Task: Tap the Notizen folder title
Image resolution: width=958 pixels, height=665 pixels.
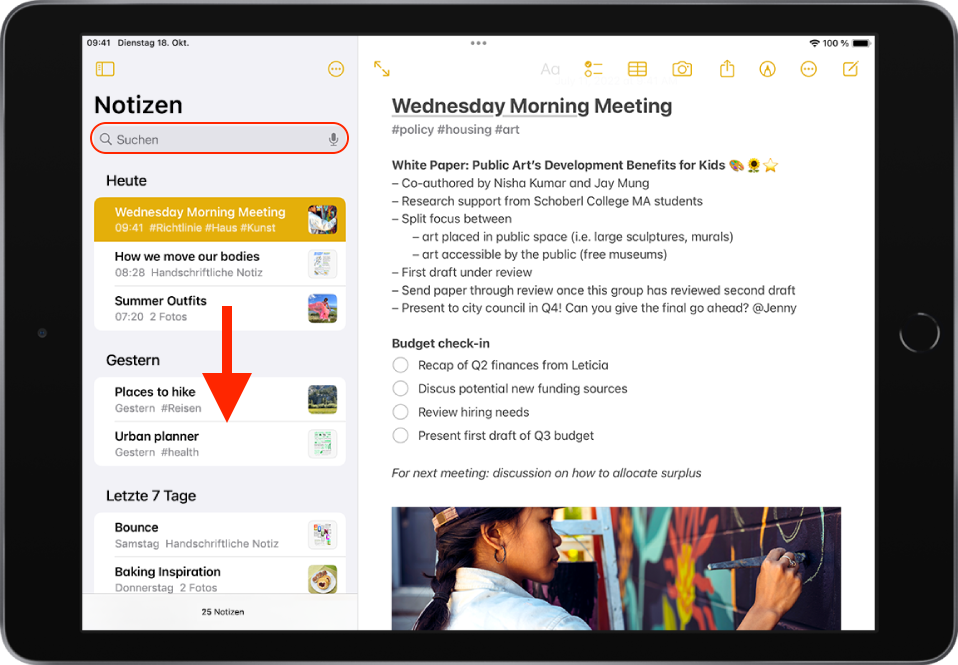Action: pos(138,105)
